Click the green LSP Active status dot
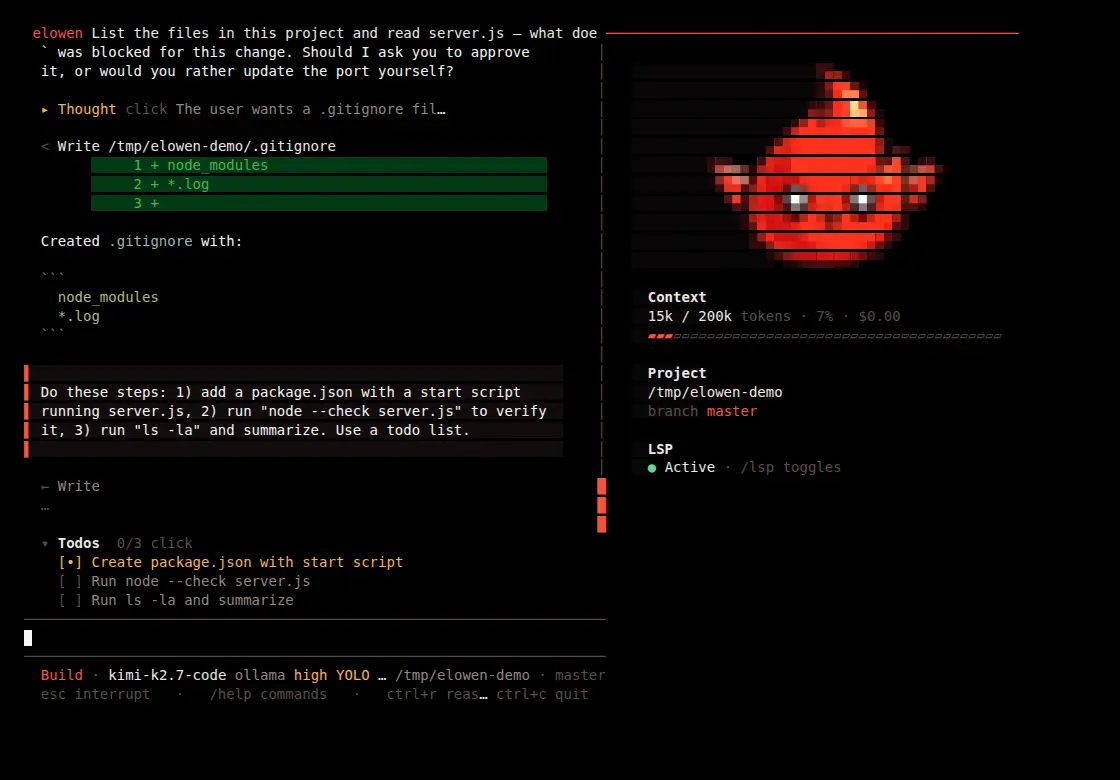The height and width of the screenshot is (780, 1120). (x=651, y=468)
